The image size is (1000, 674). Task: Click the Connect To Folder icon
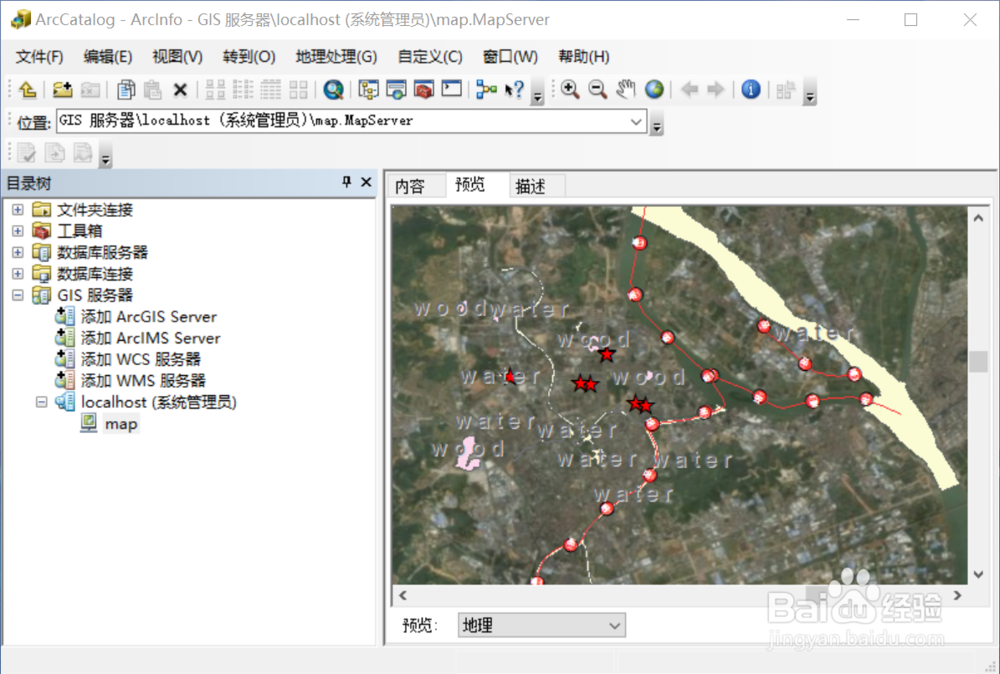pyautogui.click(x=62, y=90)
